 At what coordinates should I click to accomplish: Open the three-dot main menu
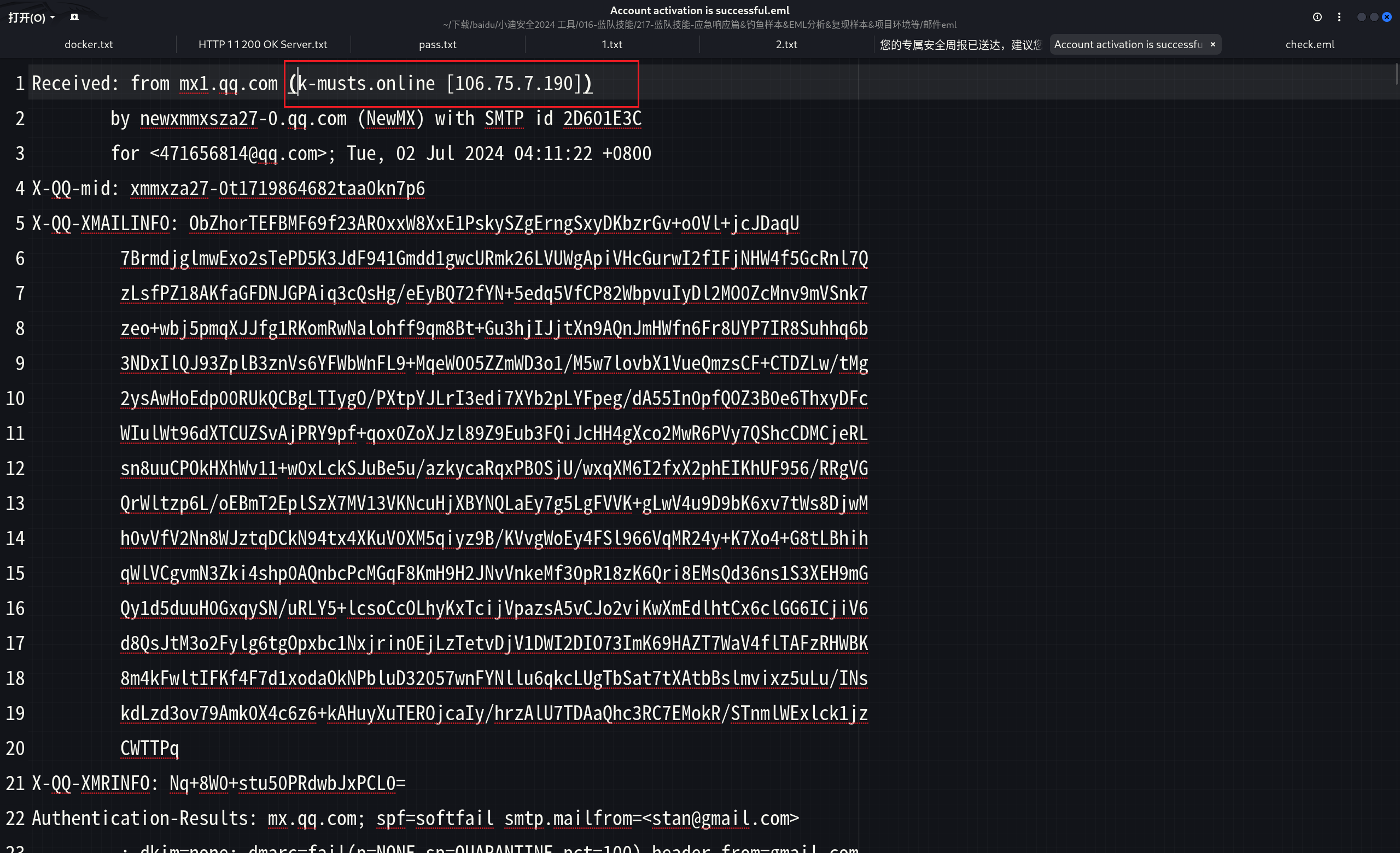click(x=1339, y=17)
